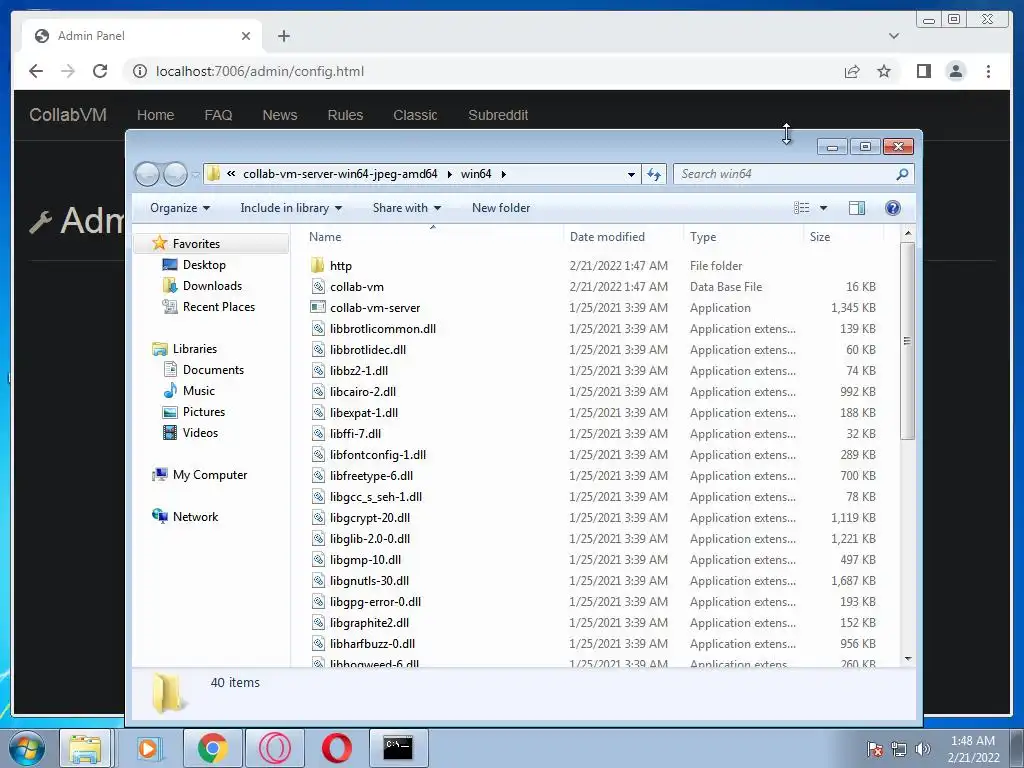Click the file list vertical scrollbar thumb
The height and width of the screenshot is (768, 1024).
[x=907, y=341]
